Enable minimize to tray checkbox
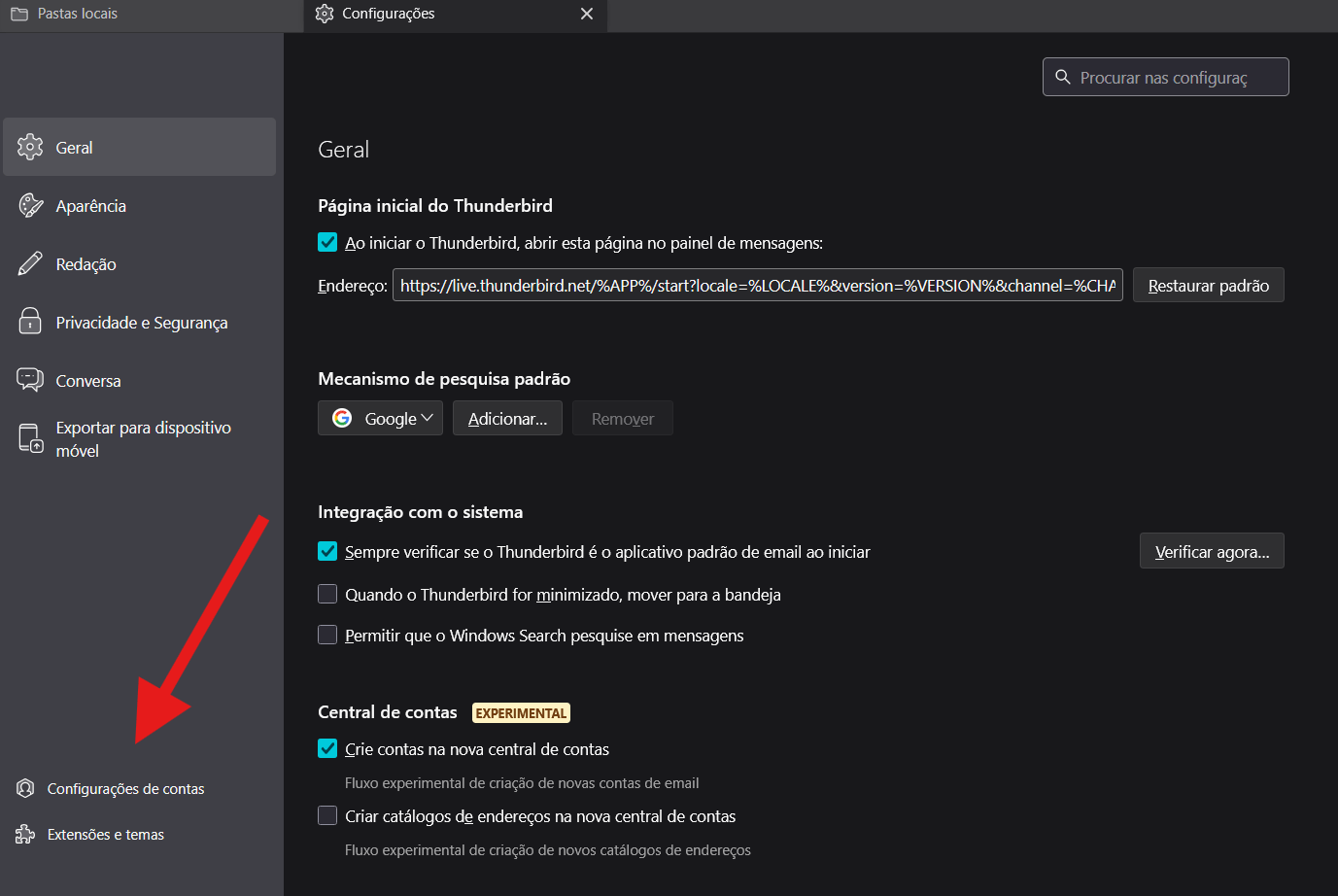Screen dimensions: 1338x896 [x=327, y=594]
